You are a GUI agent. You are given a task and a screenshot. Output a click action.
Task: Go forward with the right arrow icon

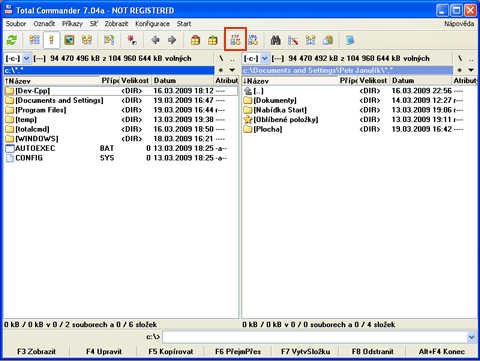172,40
